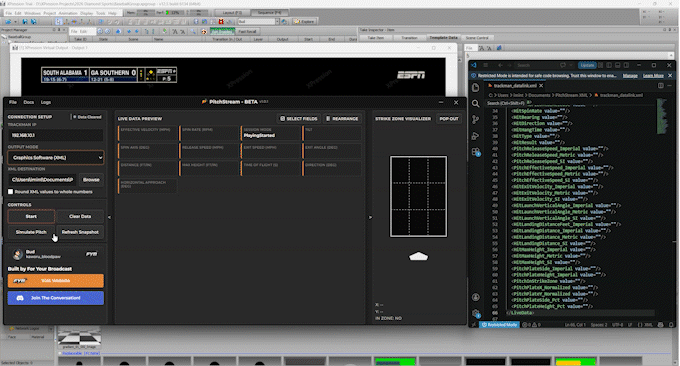The height and width of the screenshot is (366, 680).
Task: Dismiss the Restricted Mode banner
Action: (670, 75)
